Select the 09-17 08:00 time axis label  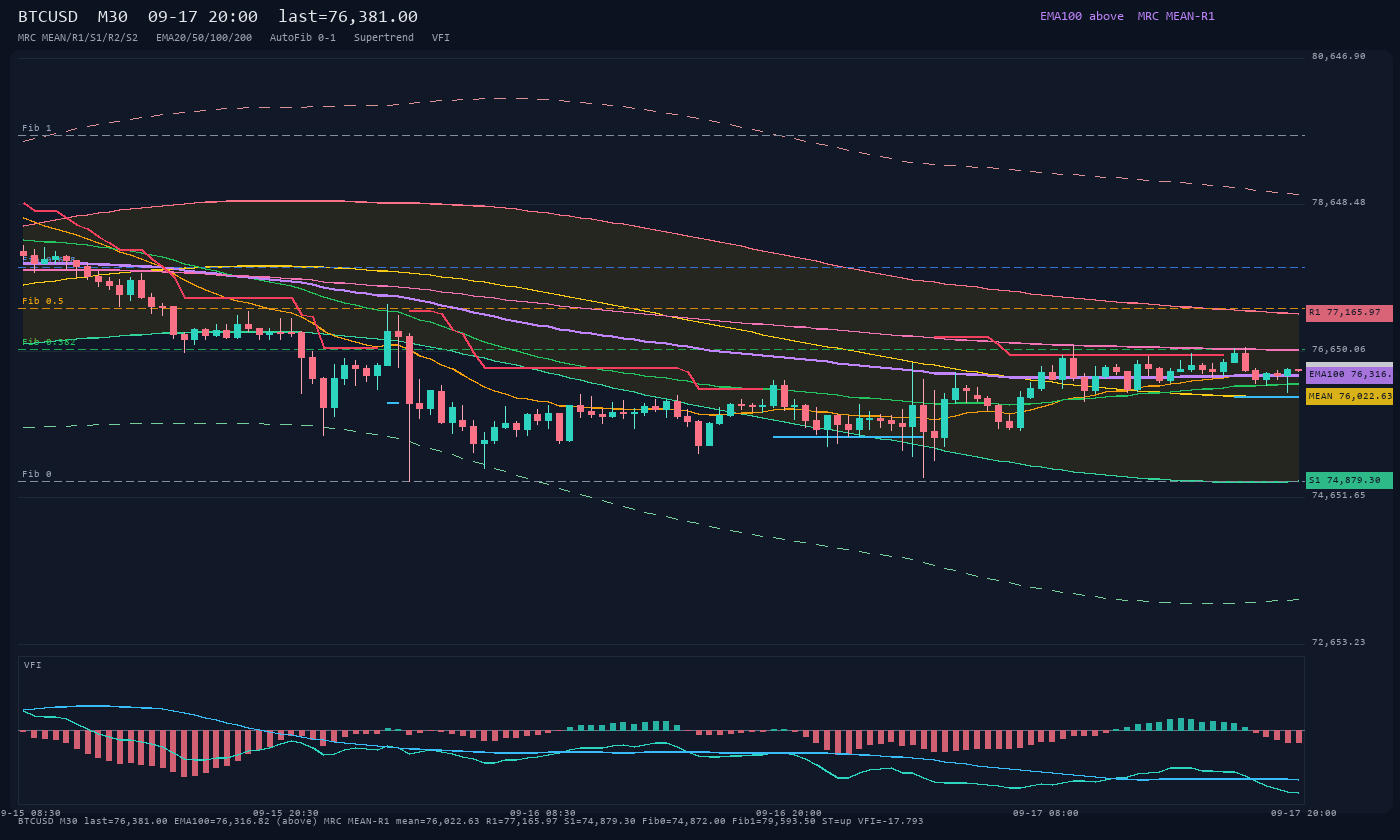[x=1046, y=813]
